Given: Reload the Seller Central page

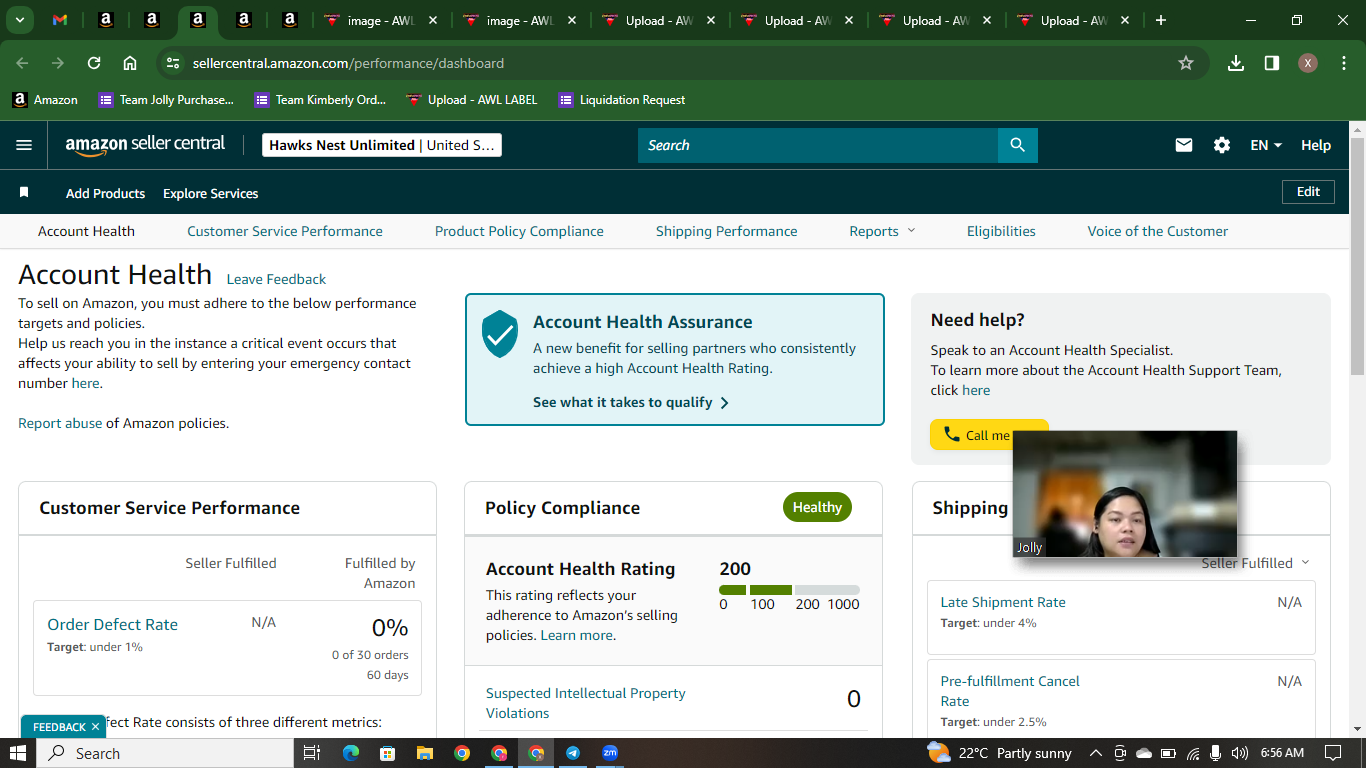Looking at the screenshot, I should tap(94, 63).
